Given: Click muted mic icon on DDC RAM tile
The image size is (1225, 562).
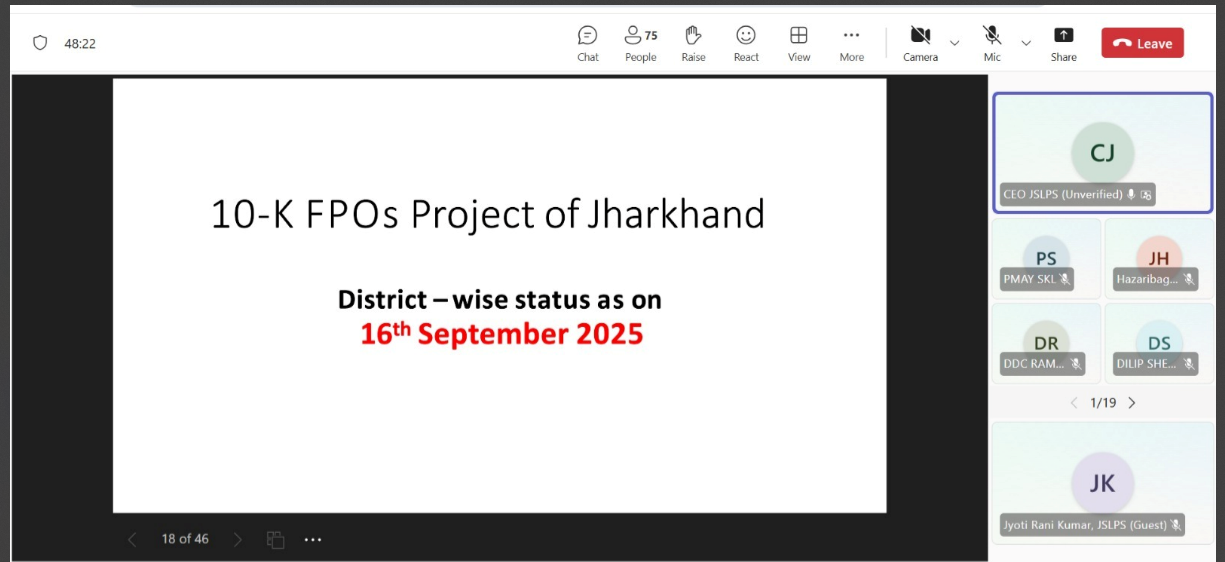Looking at the screenshot, I should point(1075,364).
